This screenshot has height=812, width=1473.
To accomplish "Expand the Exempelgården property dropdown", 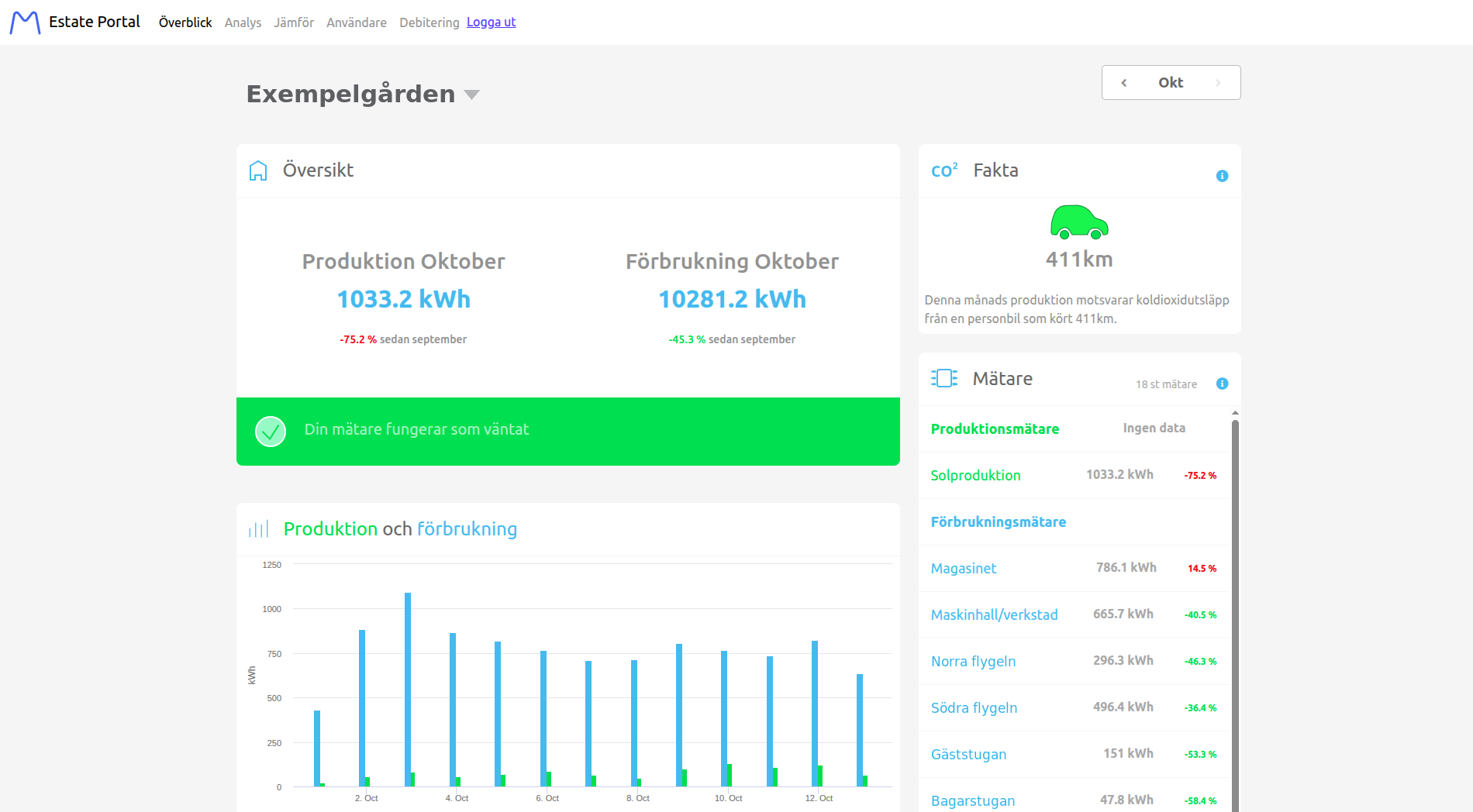I will [471, 95].
